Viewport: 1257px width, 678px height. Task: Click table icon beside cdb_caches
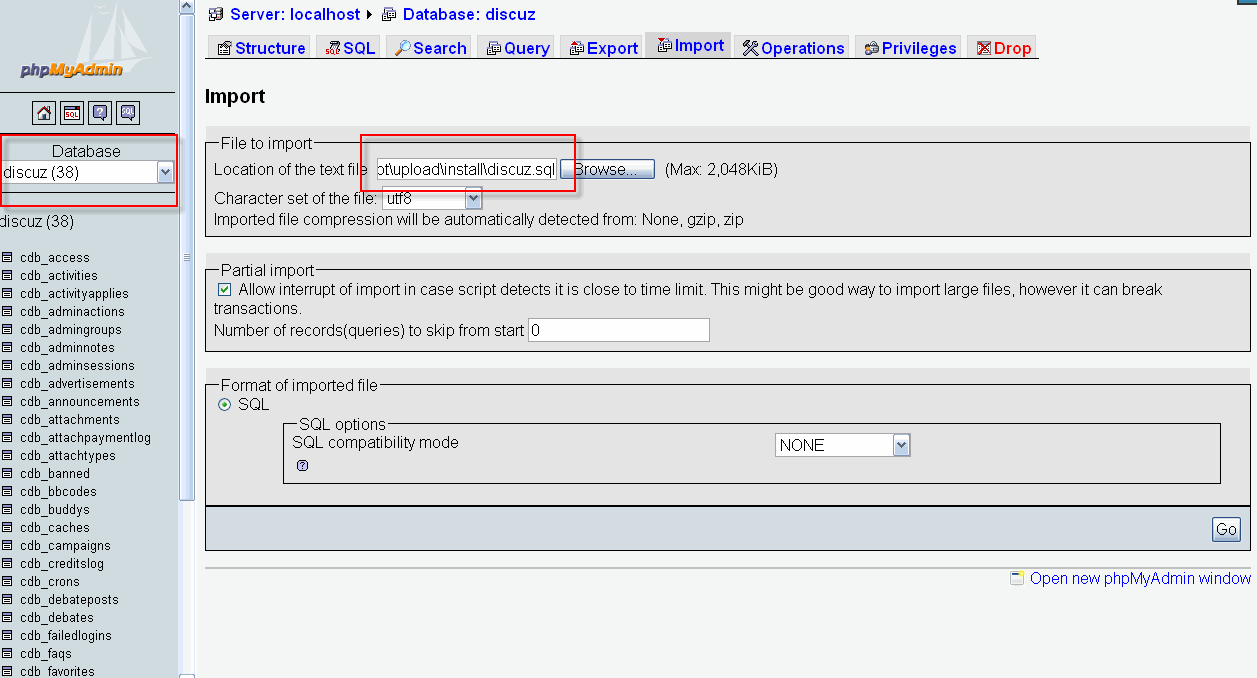point(7,528)
